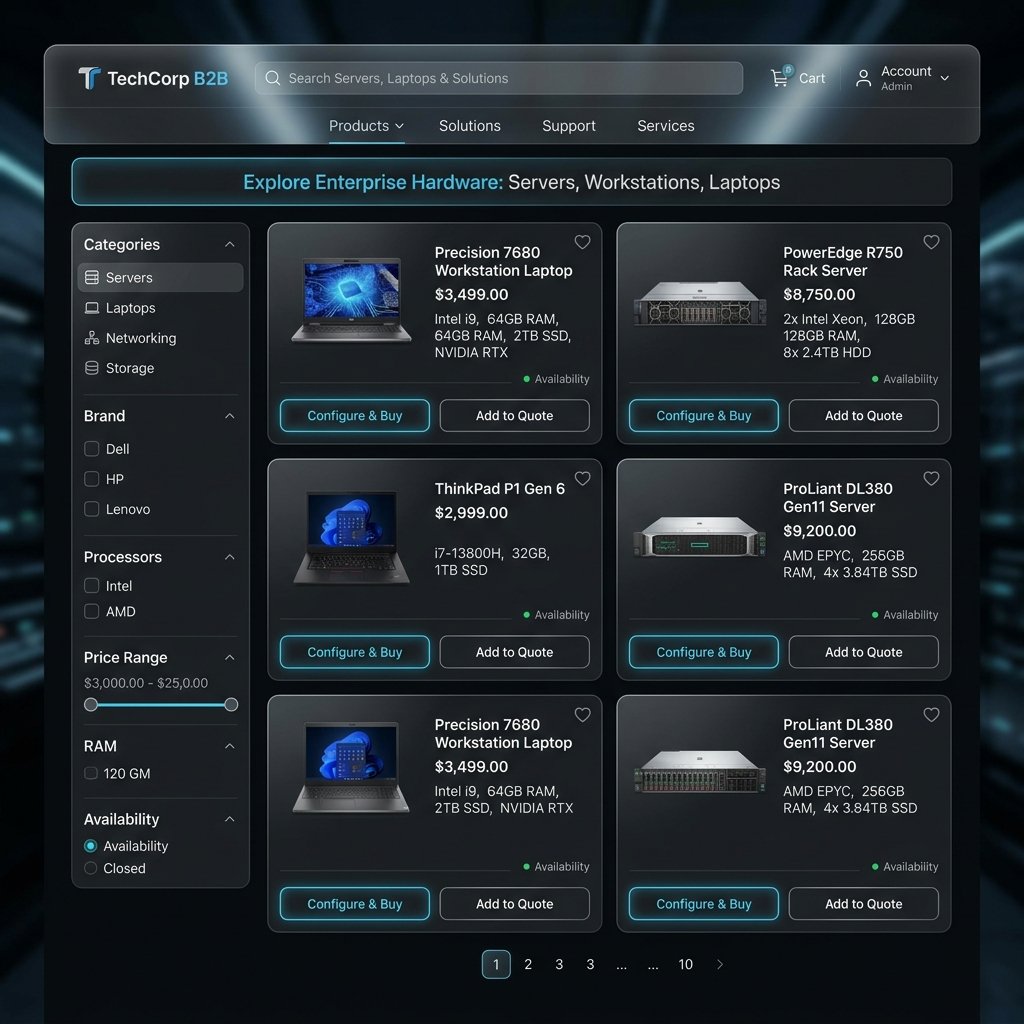The height and width of the screenshot is (1024, 1024).
Task: Select the Closed radio option
Action: pos(91,868)
